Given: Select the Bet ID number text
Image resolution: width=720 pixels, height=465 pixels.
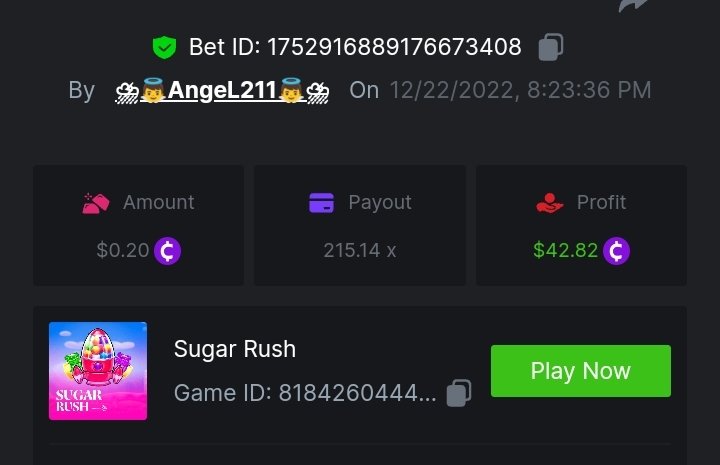Looking at the screenshot, I should (x=392, y=47).
